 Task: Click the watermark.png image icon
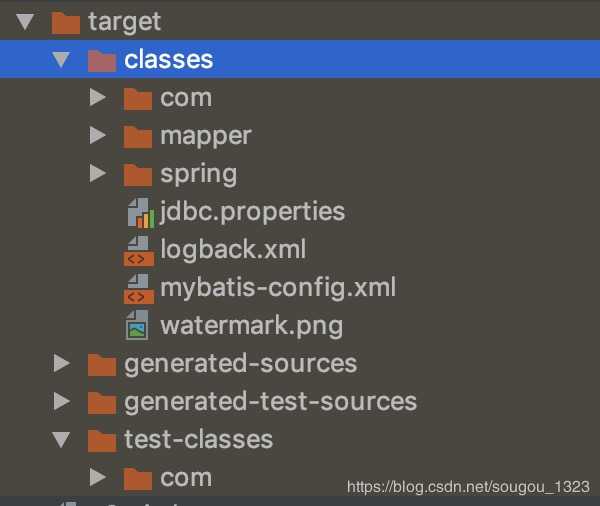[138, 326]
